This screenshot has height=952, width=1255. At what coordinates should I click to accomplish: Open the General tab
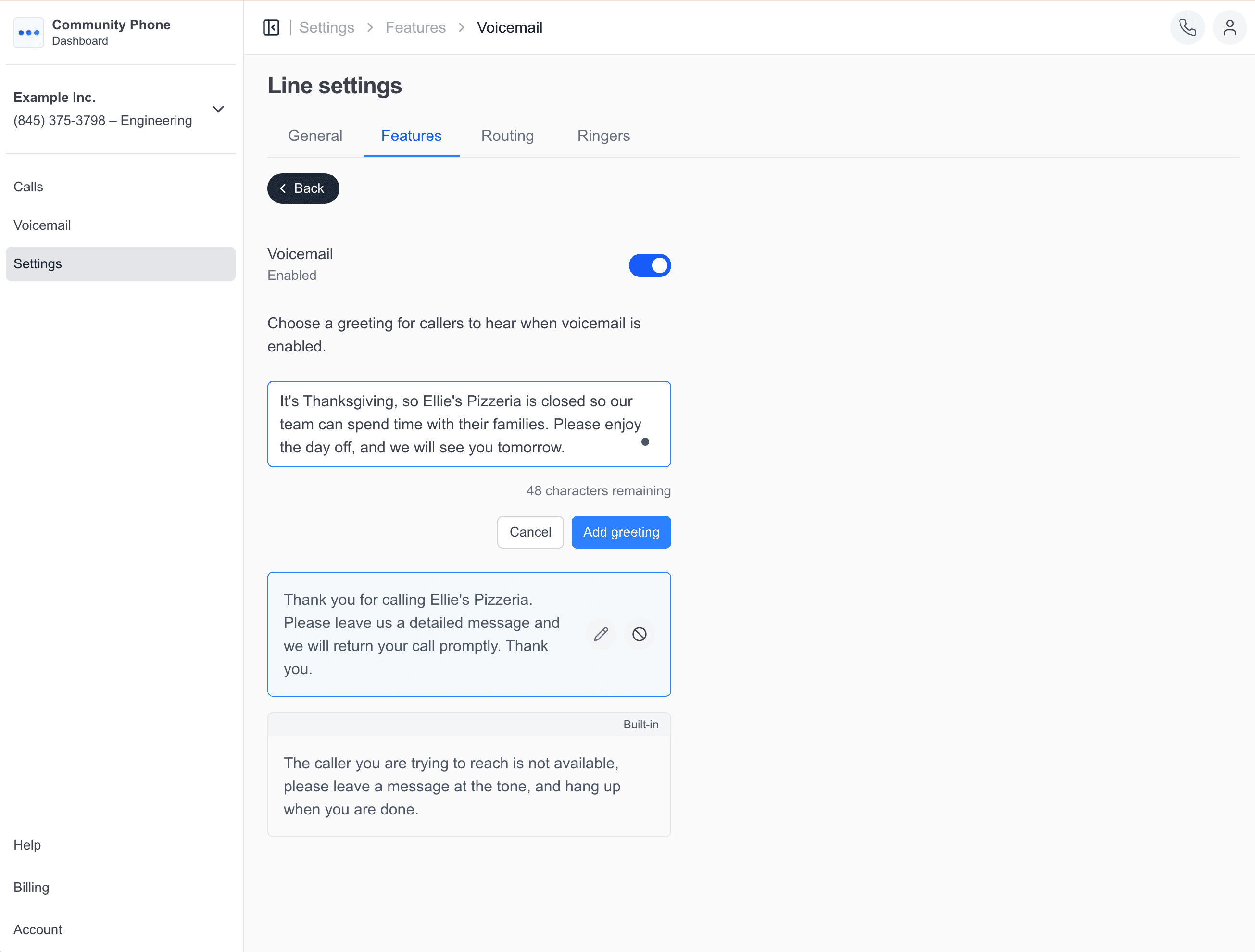315,136
